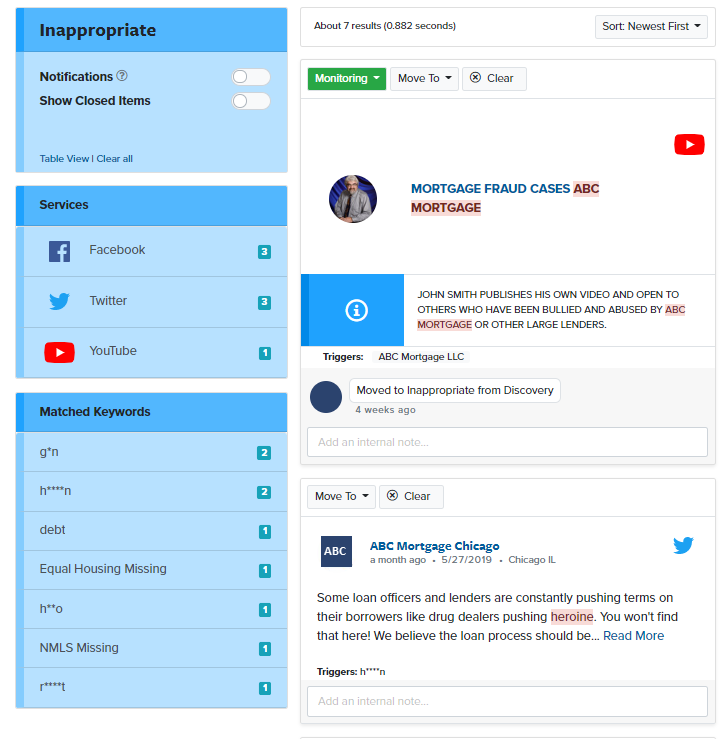Open the video author's profile photo
The width and height of the screenshot is (725, 739).
click(353, 198)
